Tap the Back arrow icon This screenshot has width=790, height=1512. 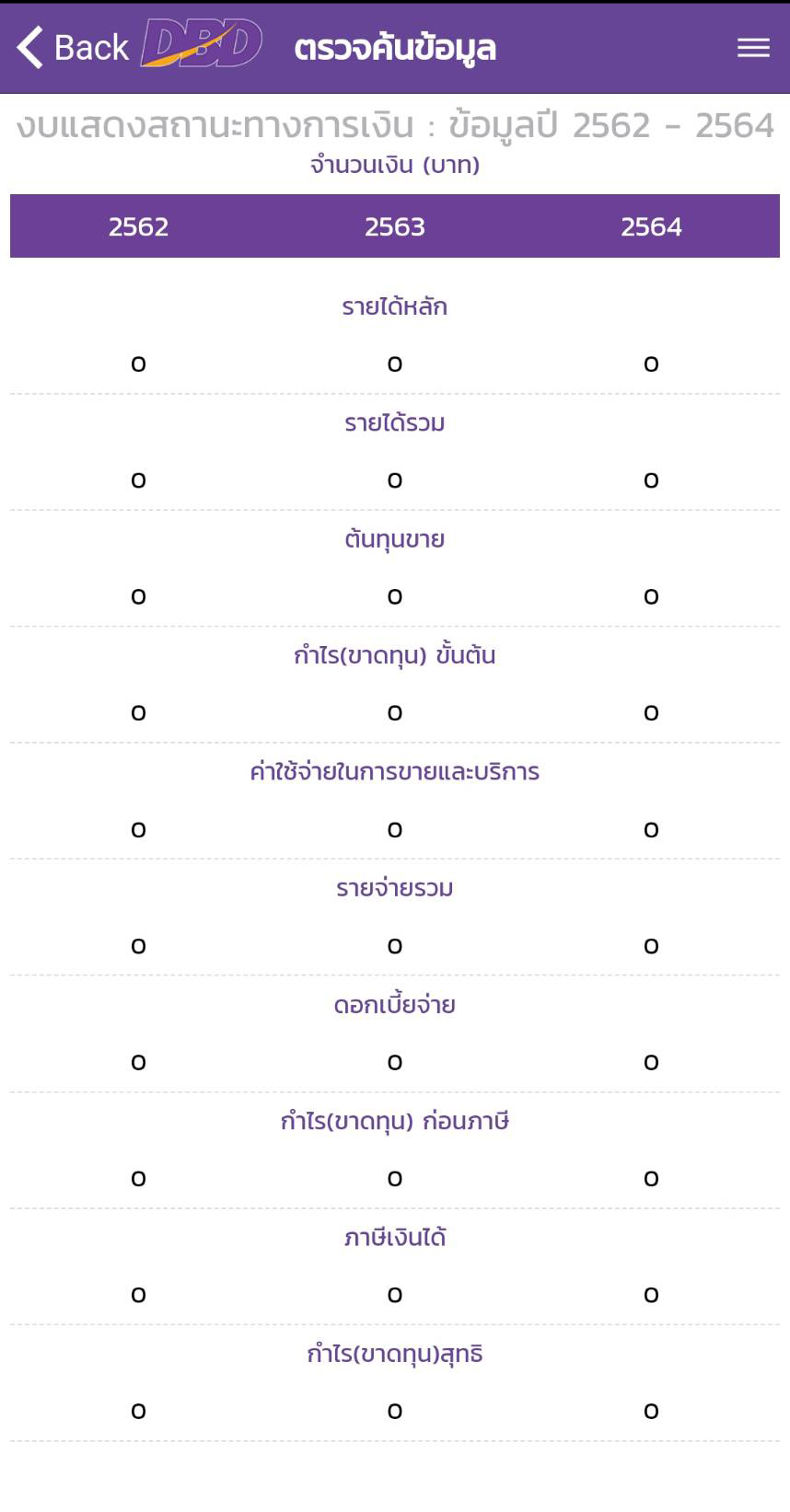point(29,47)
